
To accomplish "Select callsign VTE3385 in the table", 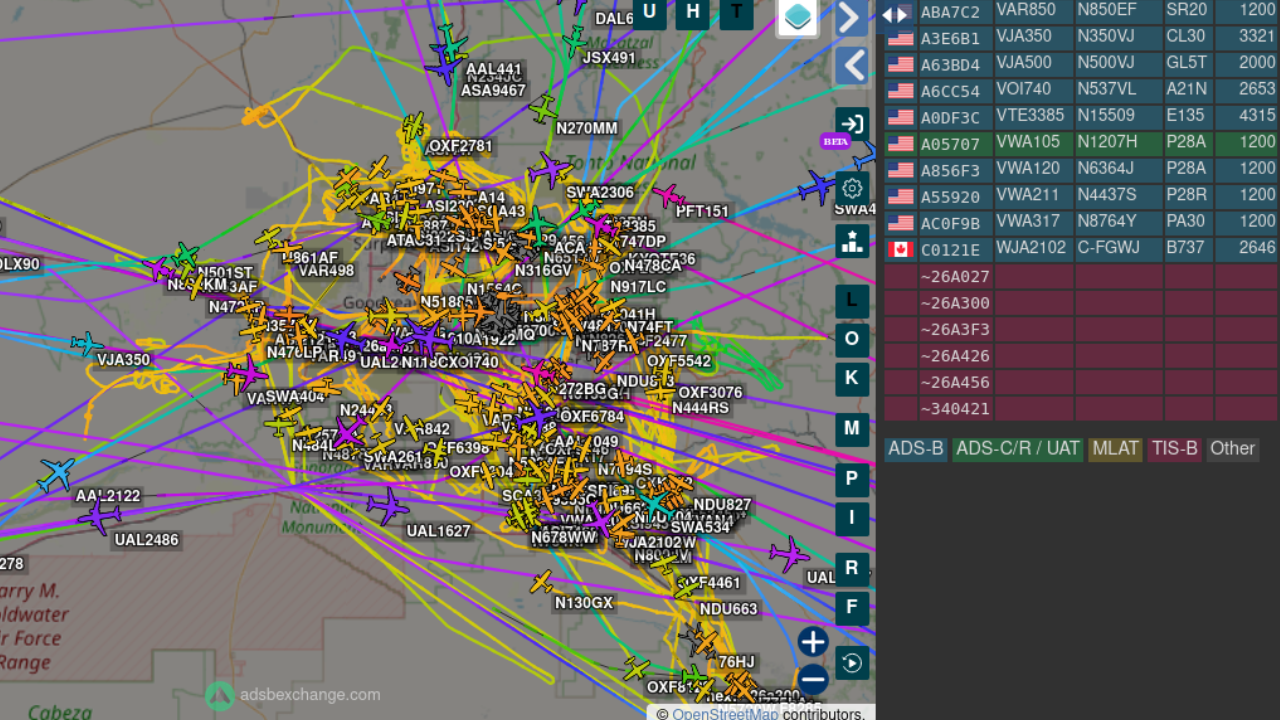I will pos(1030,115).
